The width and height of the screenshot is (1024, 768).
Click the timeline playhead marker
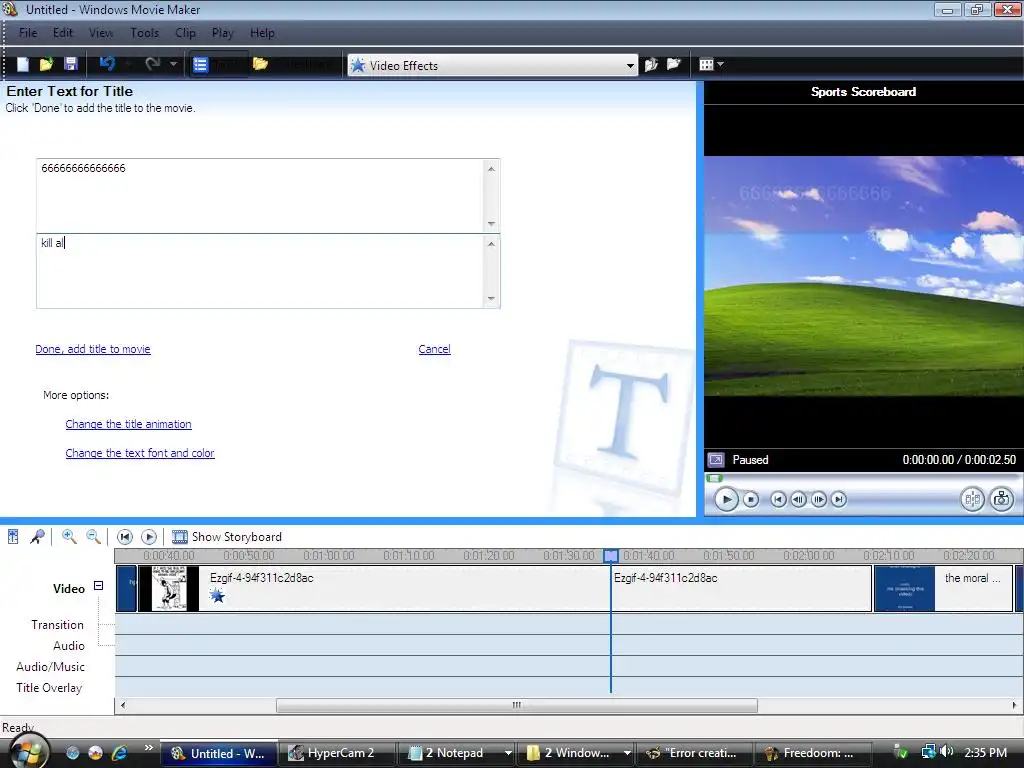(x=611, y=556)
